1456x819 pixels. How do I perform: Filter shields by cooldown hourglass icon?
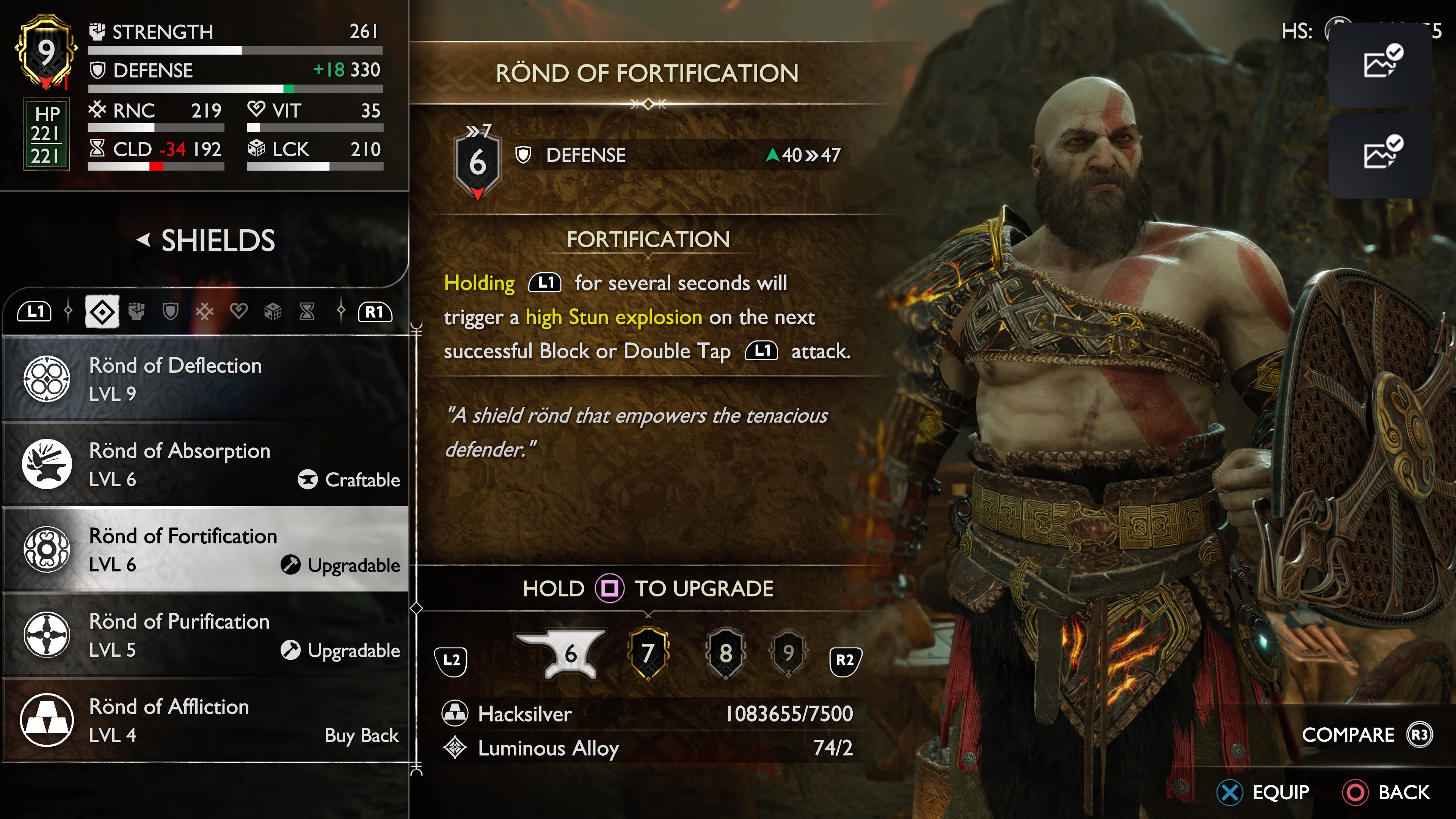(307, 311)
